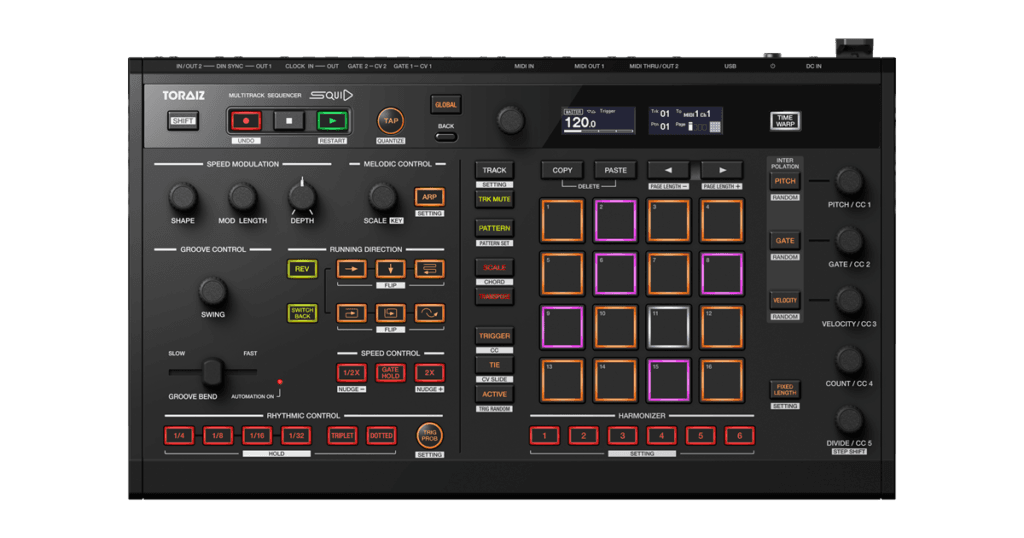Tap orange pad 12

pos(722,326)
